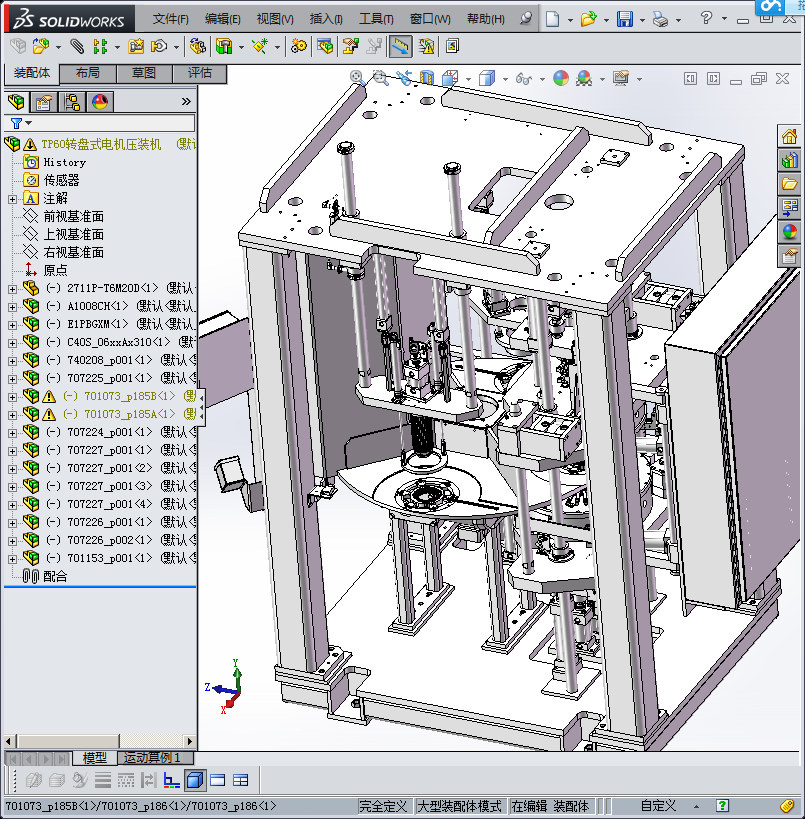Switch to the PropertyManager tab icon
This screenshot has width=805, height=819.
click(x=43, y=101)
